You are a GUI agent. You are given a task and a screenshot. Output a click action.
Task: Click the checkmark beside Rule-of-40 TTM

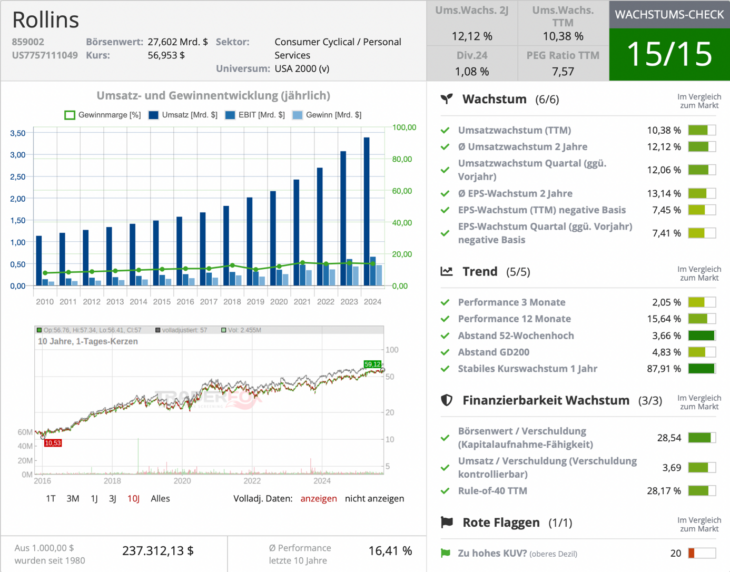point(446,491)
